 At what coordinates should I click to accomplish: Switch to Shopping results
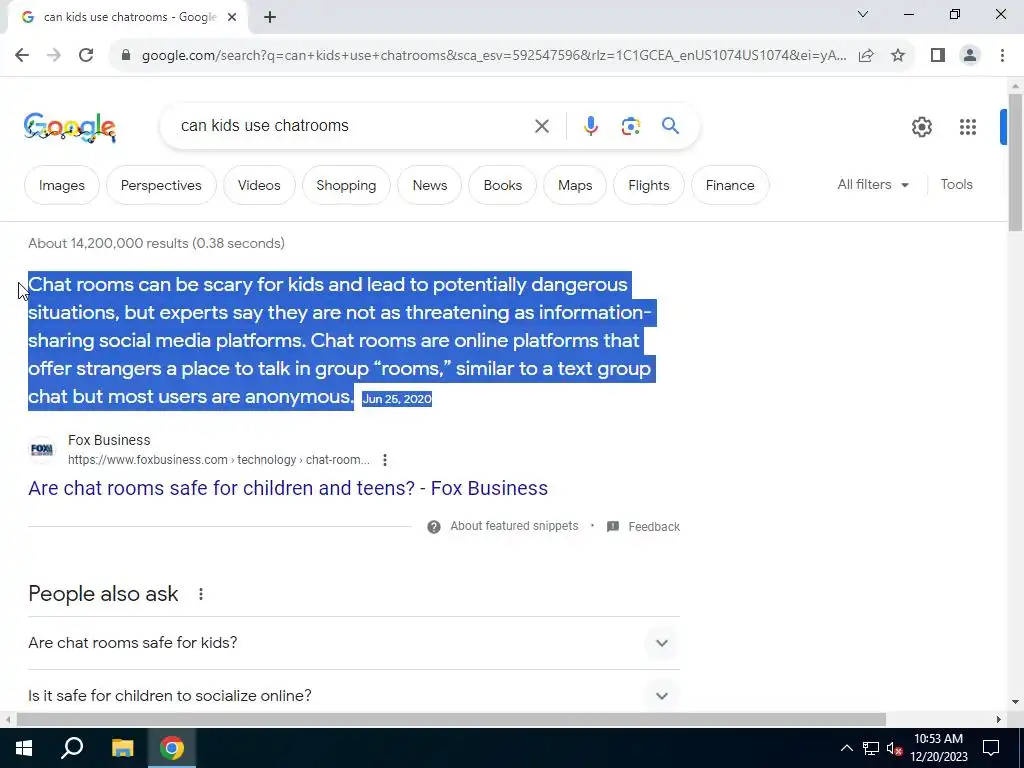pos(346,185)
